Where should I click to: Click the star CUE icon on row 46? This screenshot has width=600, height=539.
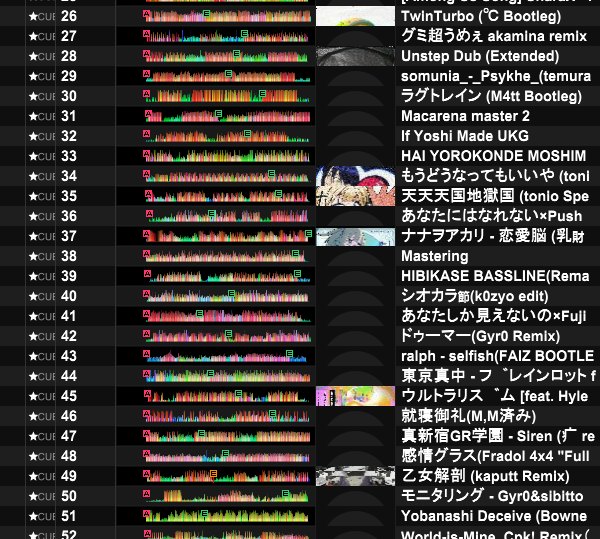pos(42,416)
